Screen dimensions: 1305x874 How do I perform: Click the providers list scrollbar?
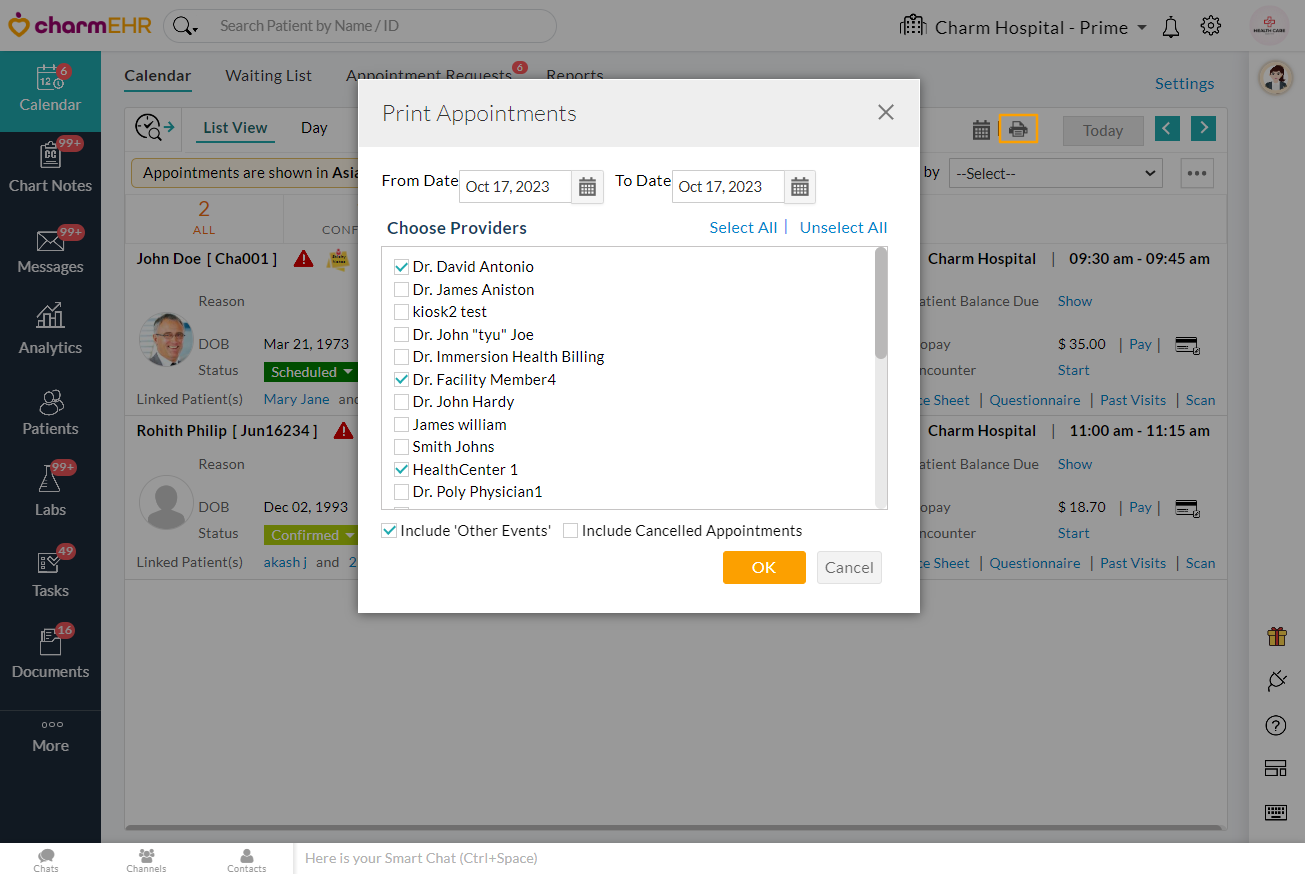point(881,380)
